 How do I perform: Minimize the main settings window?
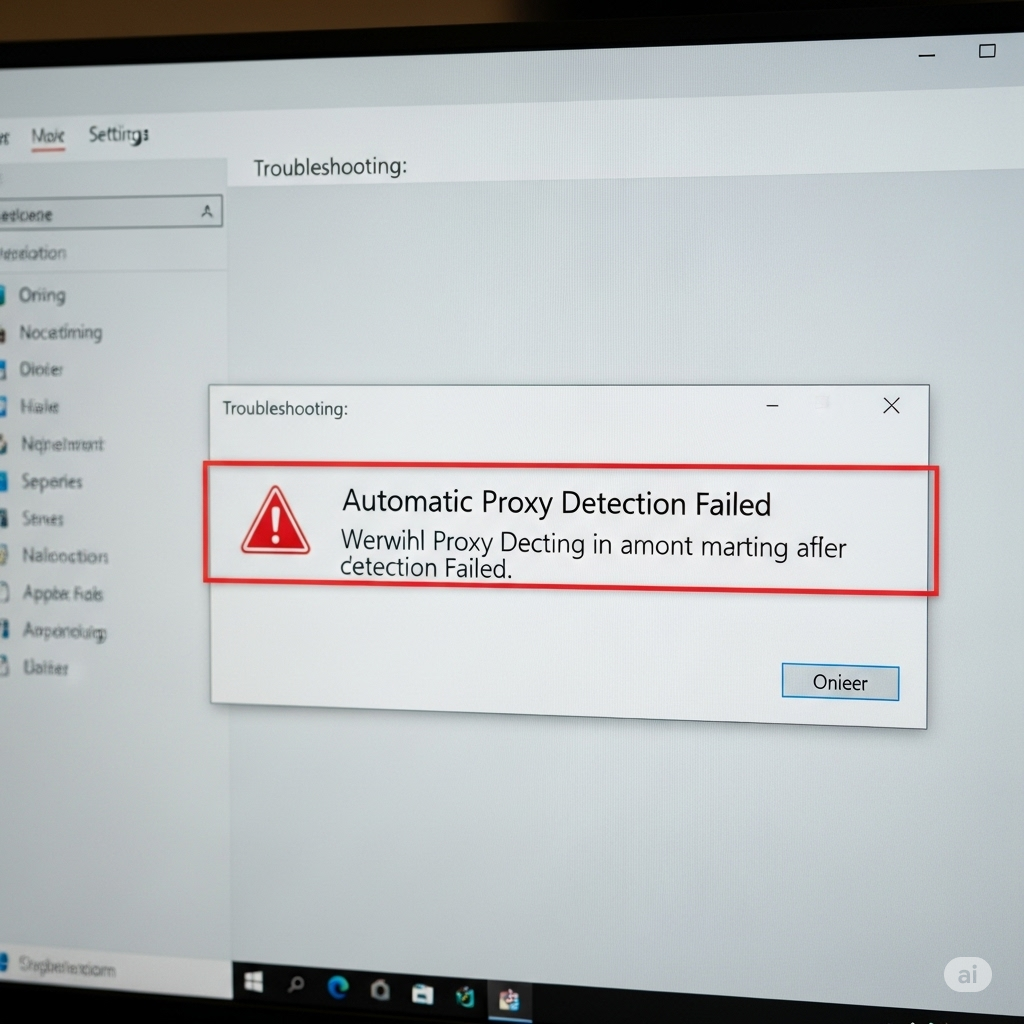pos(927,56)
